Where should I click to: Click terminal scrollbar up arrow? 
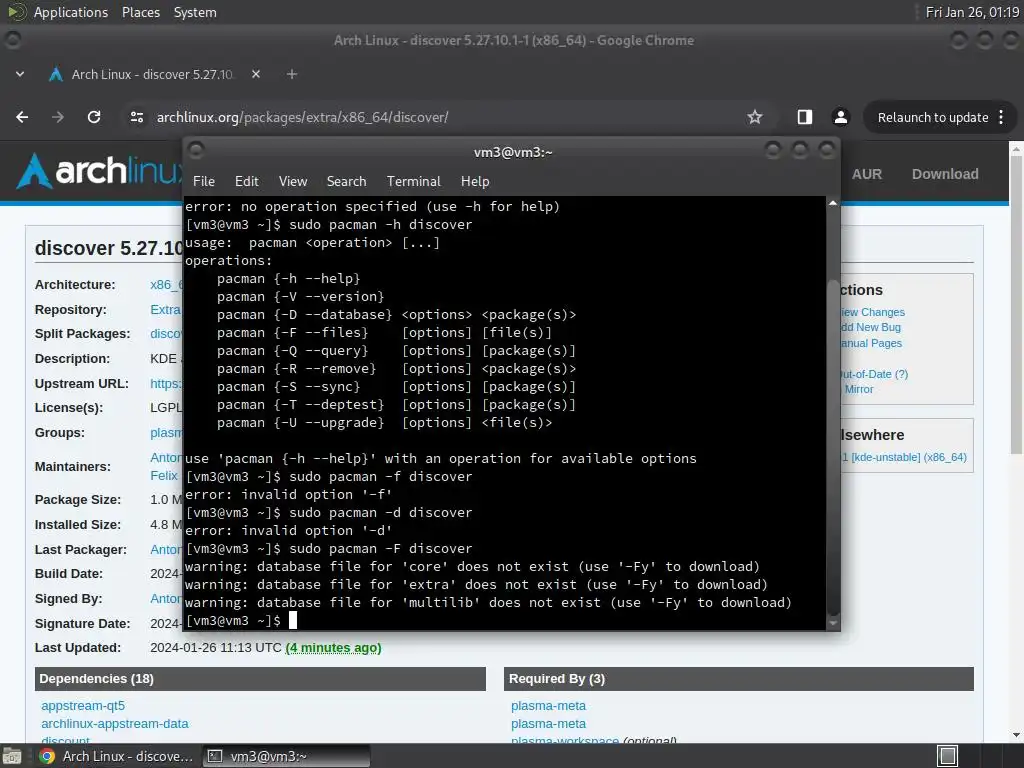coord(833,204)
